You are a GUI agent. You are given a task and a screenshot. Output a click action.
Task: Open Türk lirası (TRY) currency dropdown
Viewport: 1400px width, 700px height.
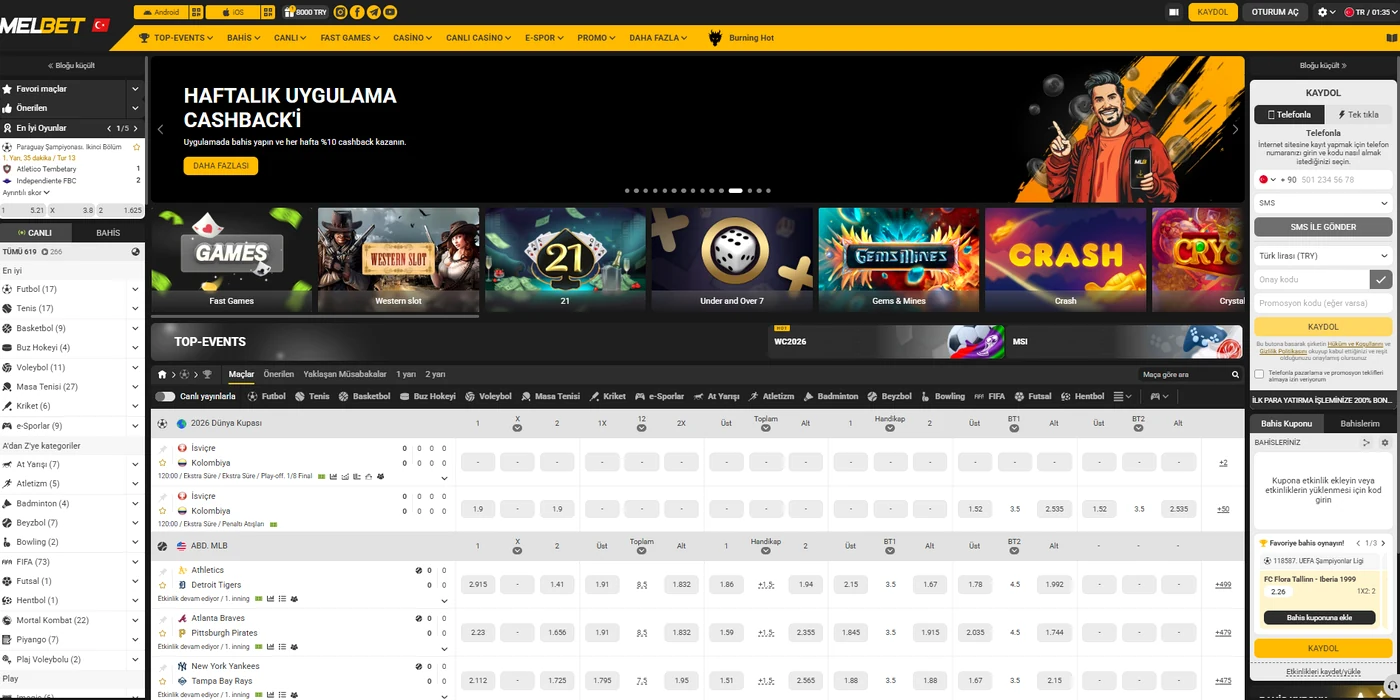pos(1323,256)
